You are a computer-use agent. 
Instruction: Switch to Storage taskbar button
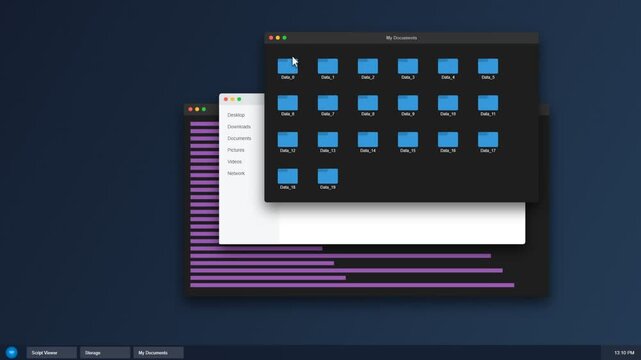105,353
